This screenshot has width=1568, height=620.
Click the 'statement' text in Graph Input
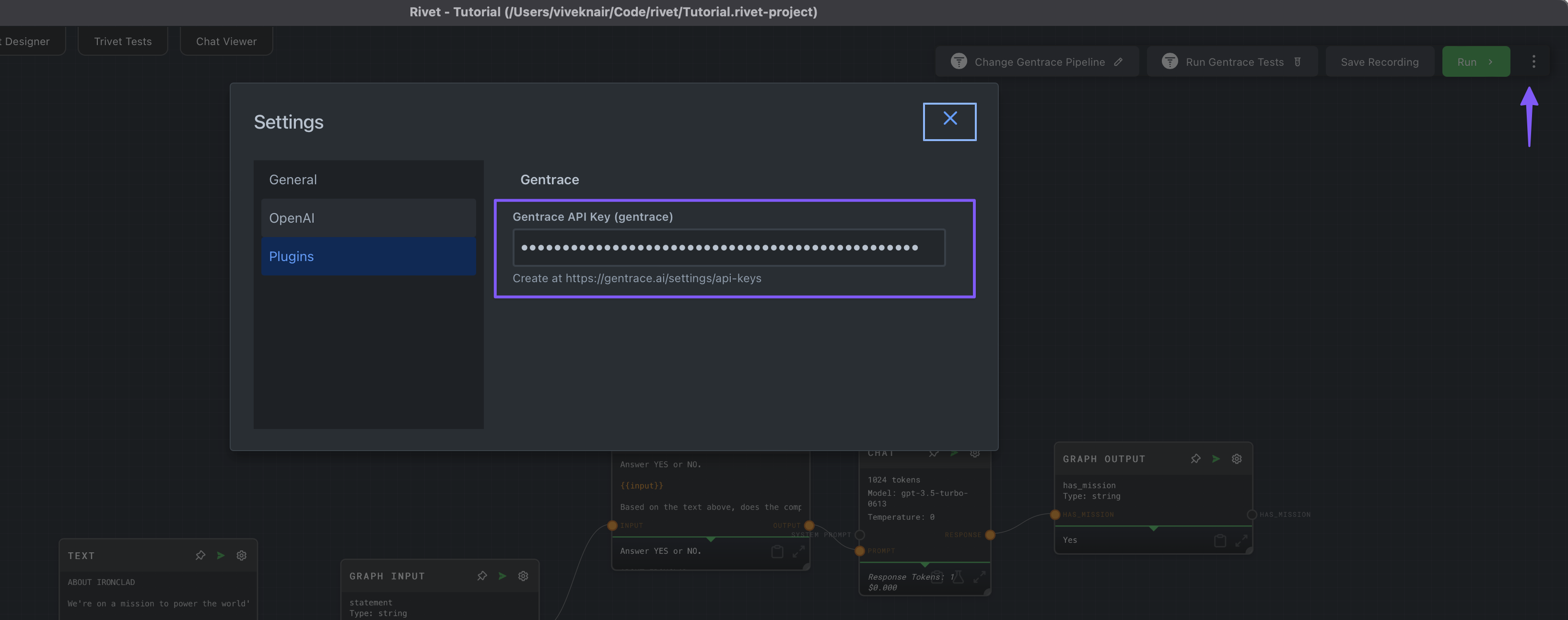pyautogui.click(x=371, y=602)
